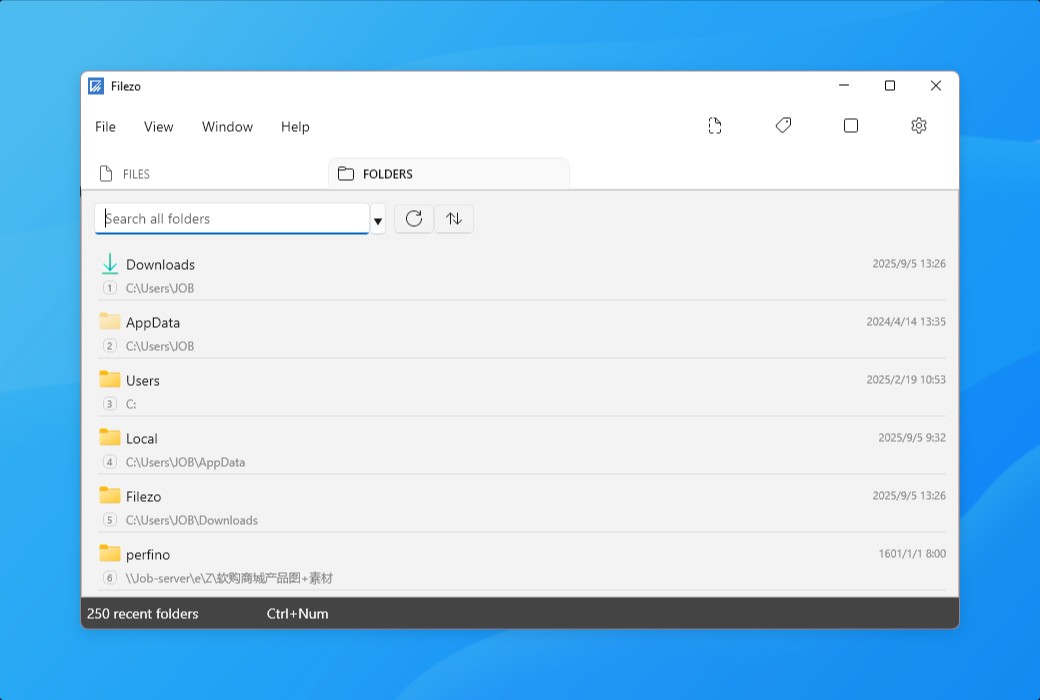Click the Filezo app logo icon

96,86
